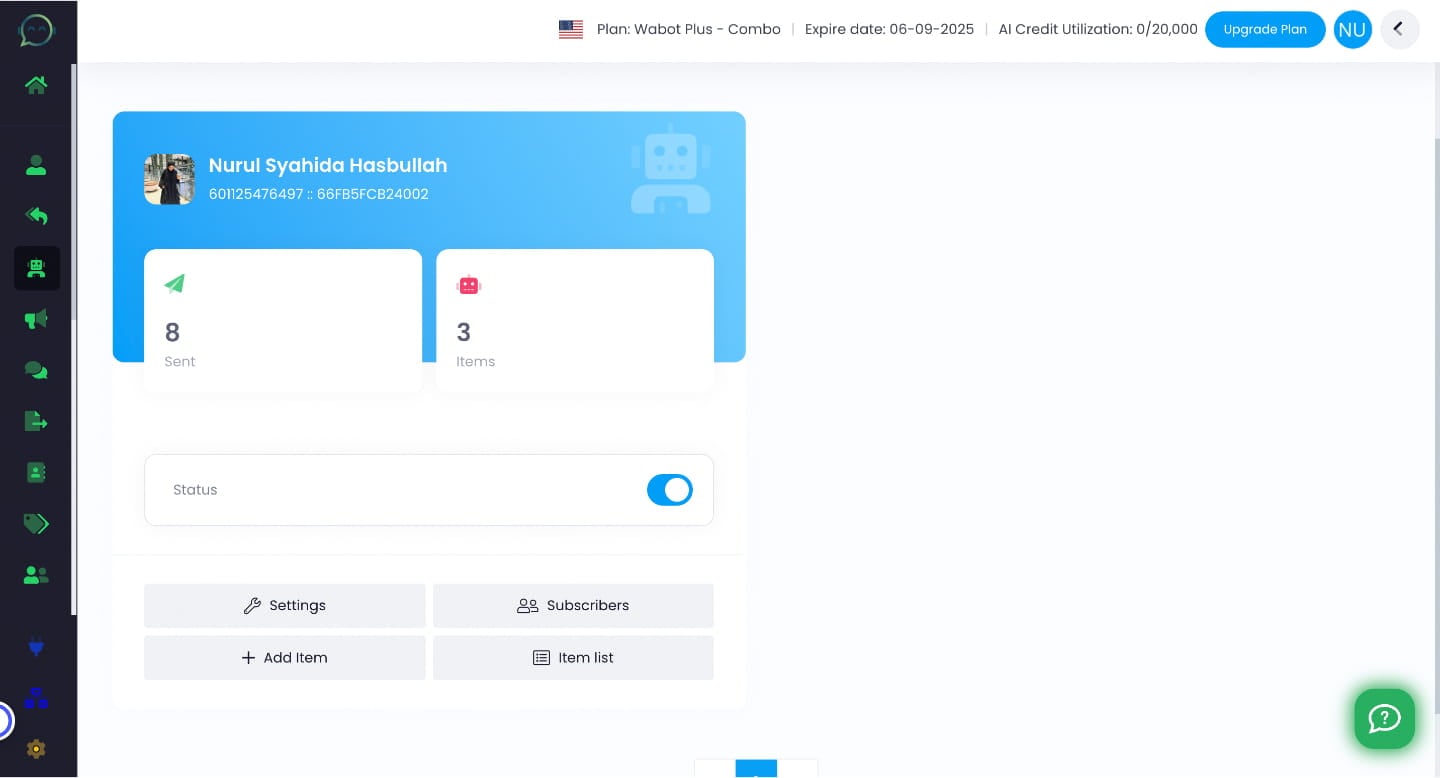Collapse the top bar with the back arrow

point(1400,29)
